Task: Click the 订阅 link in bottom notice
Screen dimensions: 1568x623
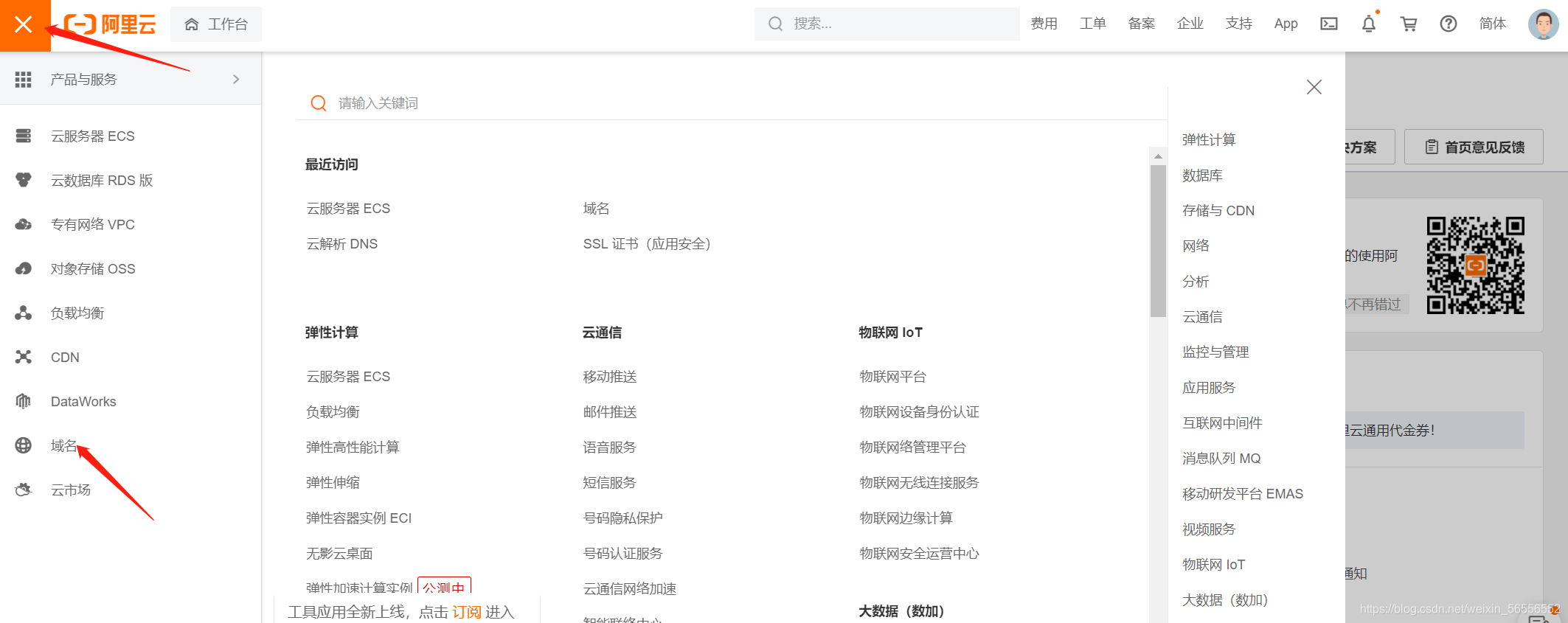Action: click(466, 612)
